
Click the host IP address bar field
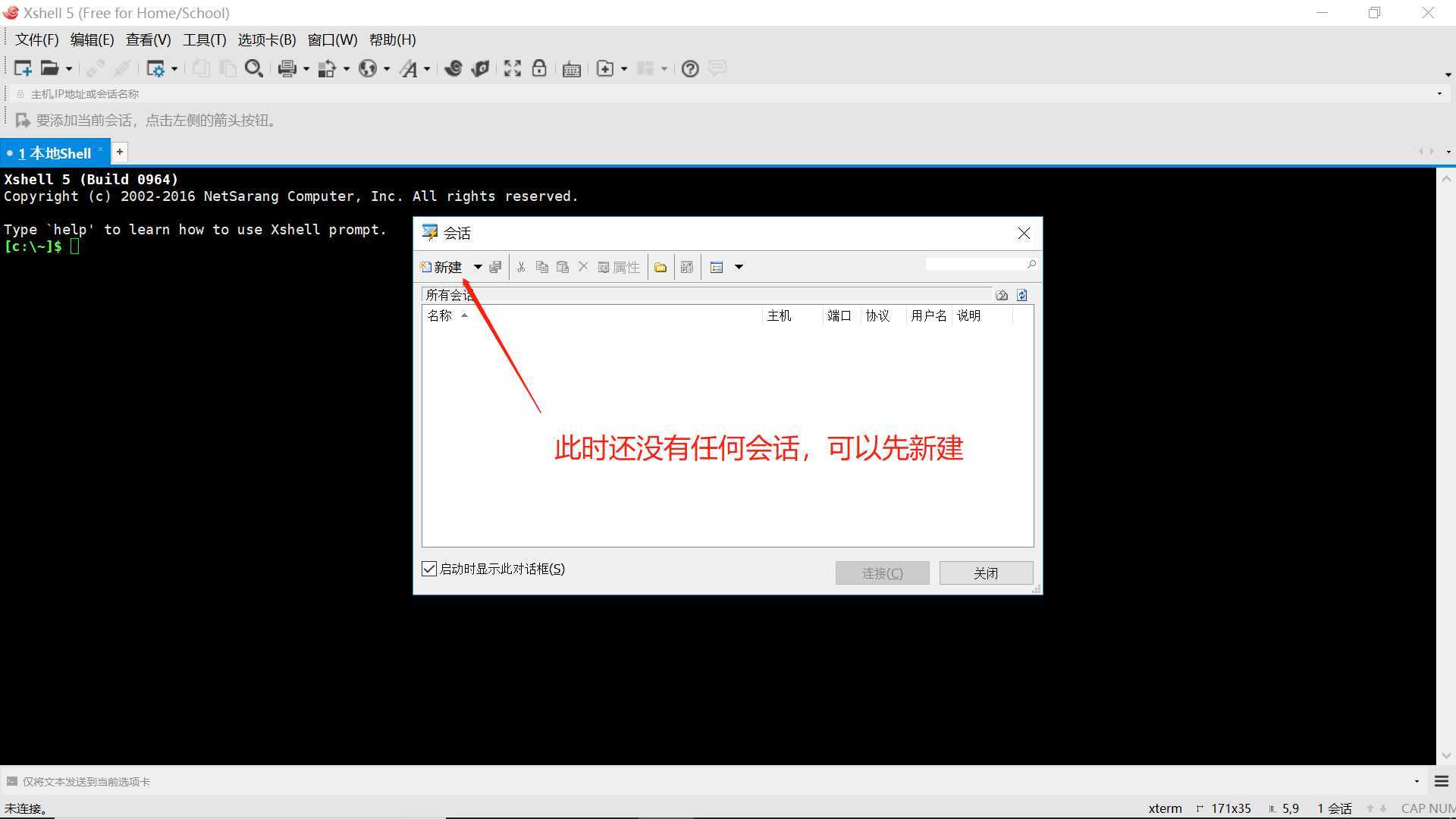[728, 94]
